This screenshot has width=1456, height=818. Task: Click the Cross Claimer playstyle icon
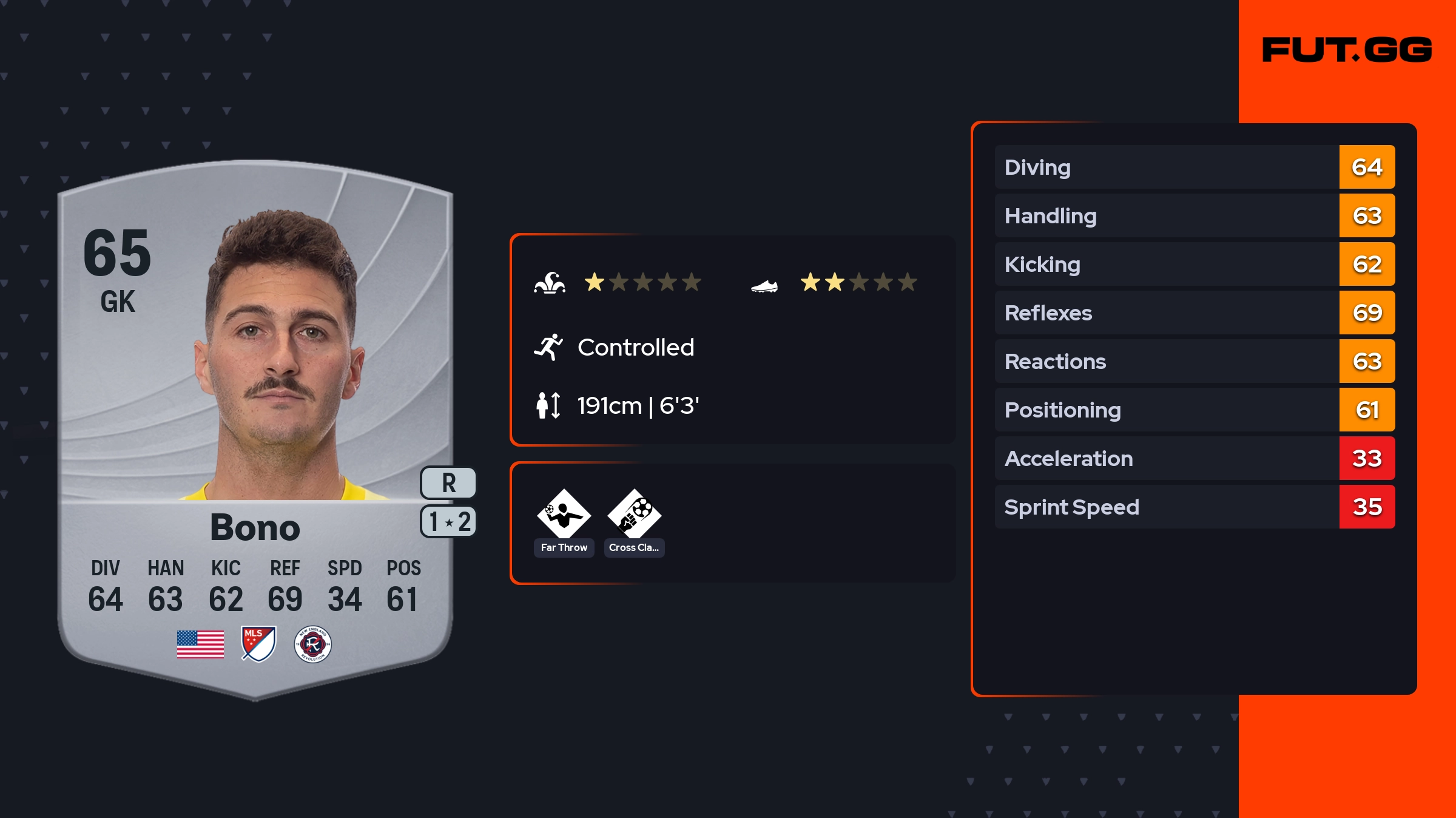pyautogui.click(x=634, y=514)
